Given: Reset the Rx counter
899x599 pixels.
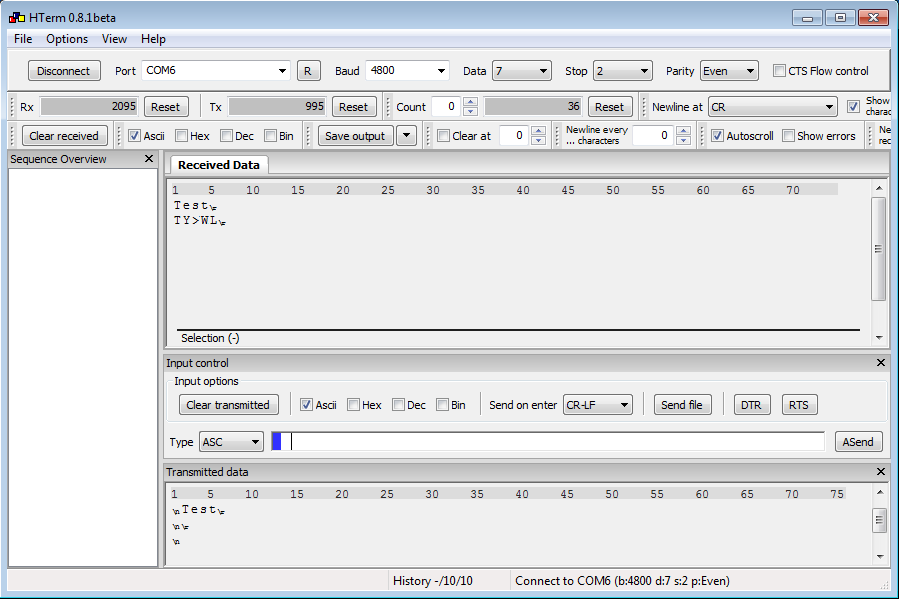Looking at the screenshot, I should pos(165,107).
